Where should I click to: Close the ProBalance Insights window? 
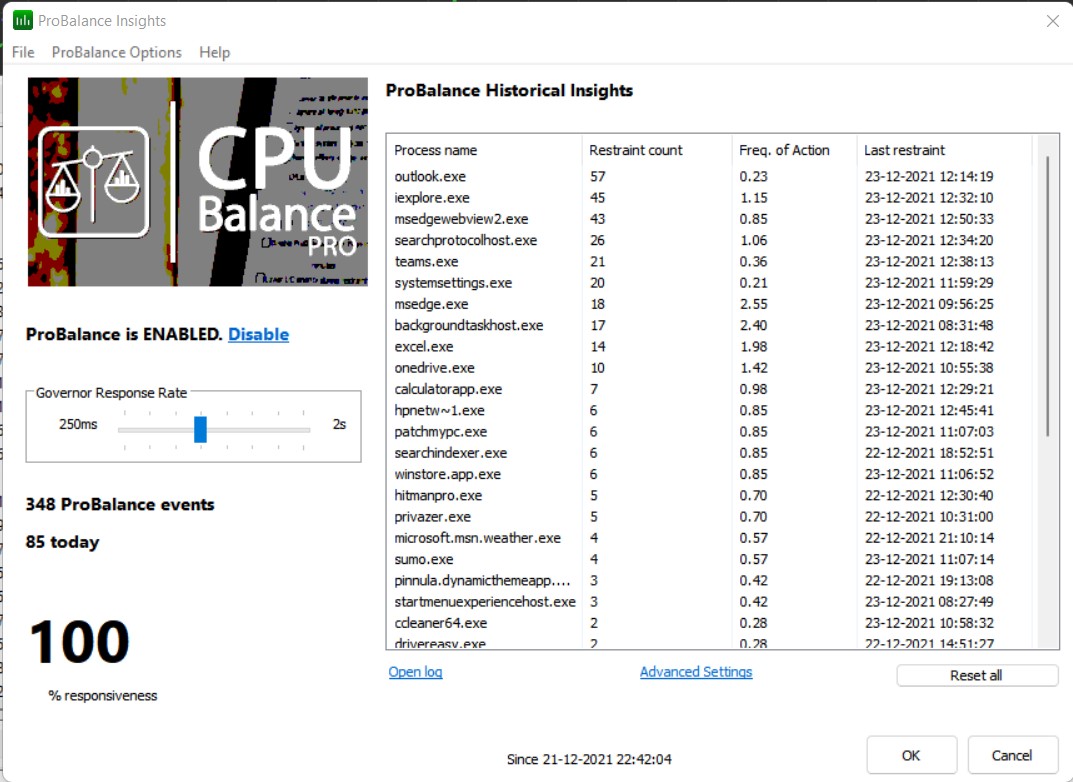pos(1053,21)
